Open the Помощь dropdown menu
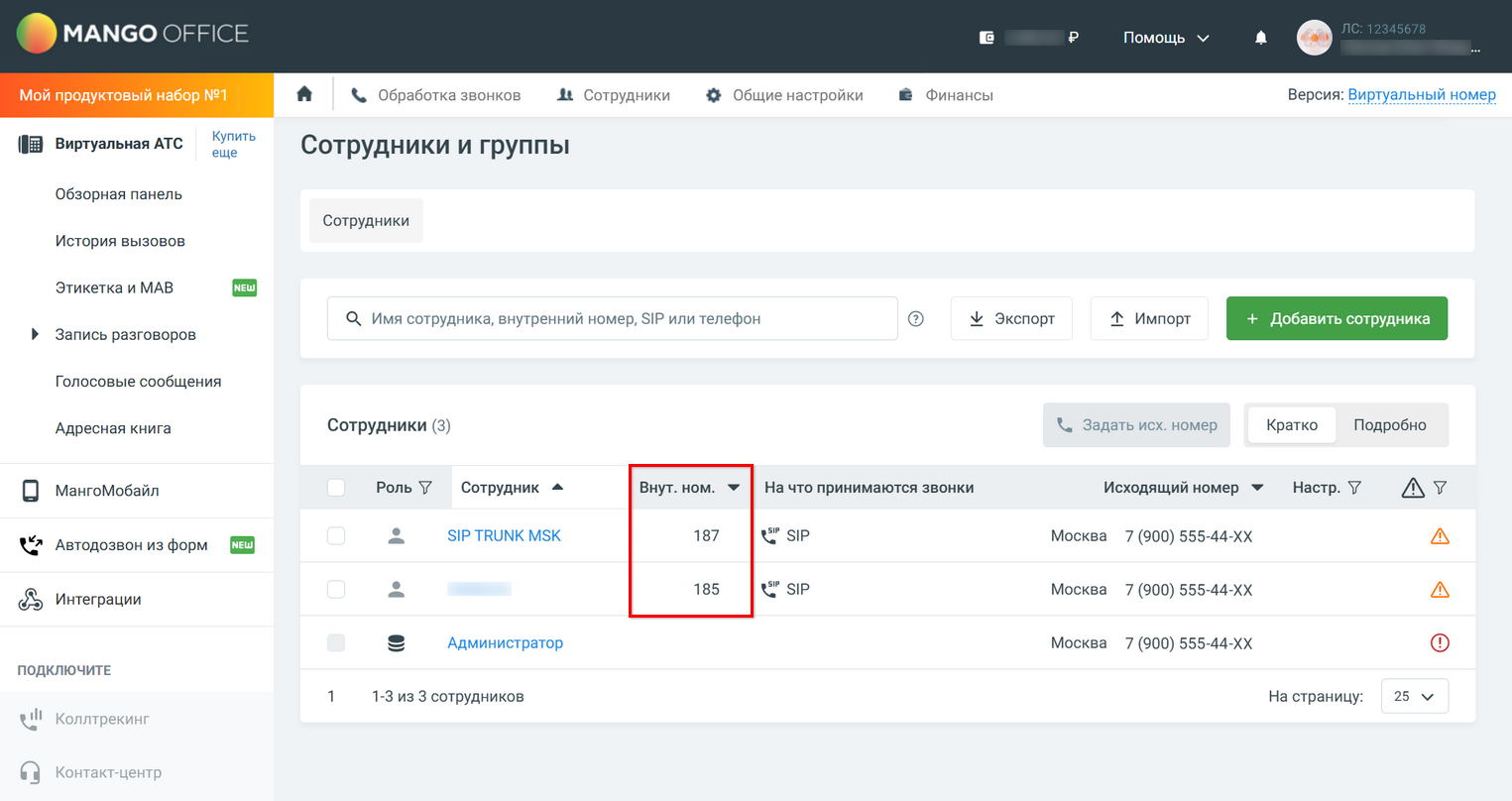Viewport: 1512px width, 801px height. point(1166,37)
